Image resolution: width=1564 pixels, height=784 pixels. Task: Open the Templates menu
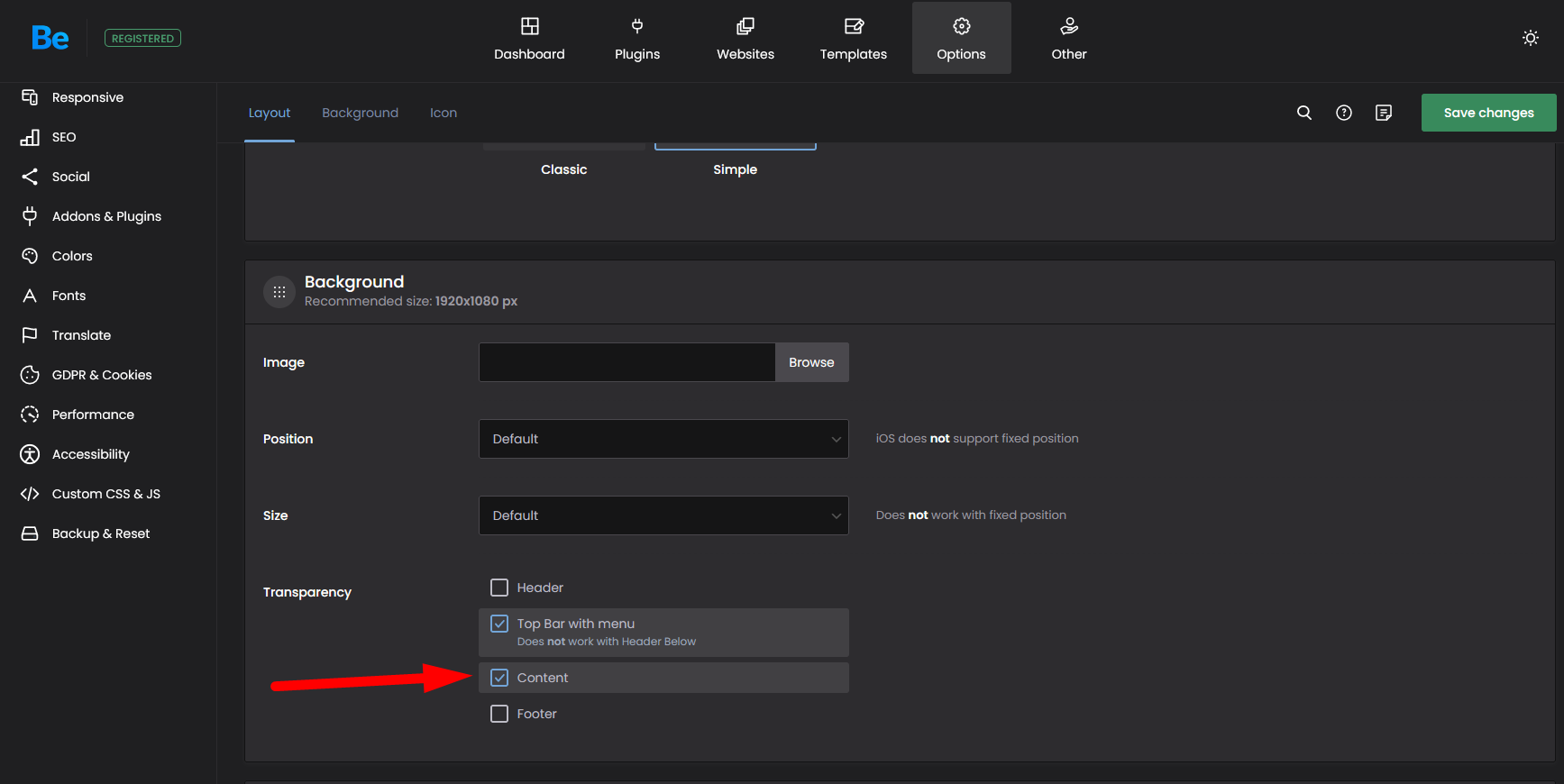coord(854,38)
